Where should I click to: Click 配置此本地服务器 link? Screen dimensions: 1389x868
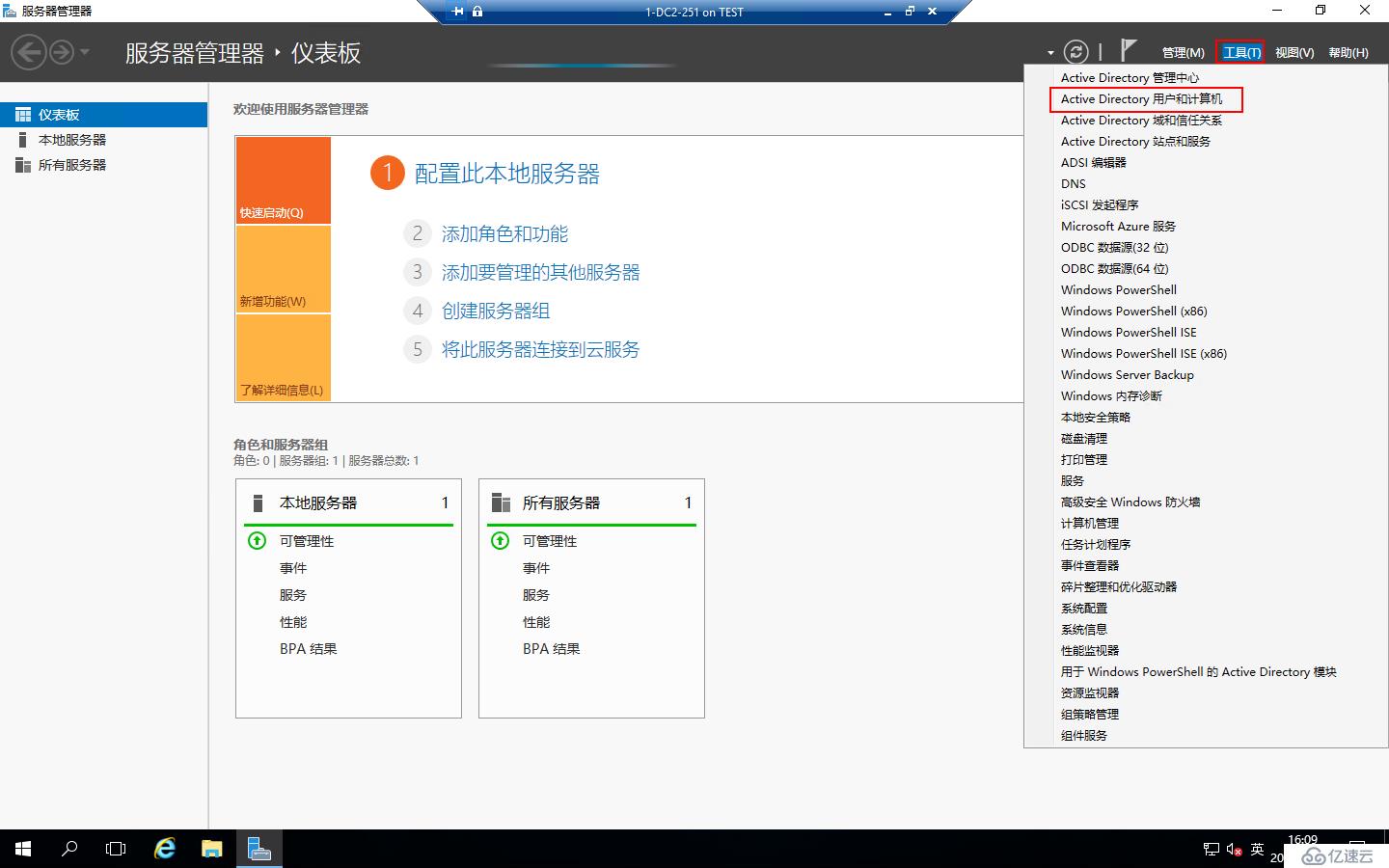[x=506, y=174]
